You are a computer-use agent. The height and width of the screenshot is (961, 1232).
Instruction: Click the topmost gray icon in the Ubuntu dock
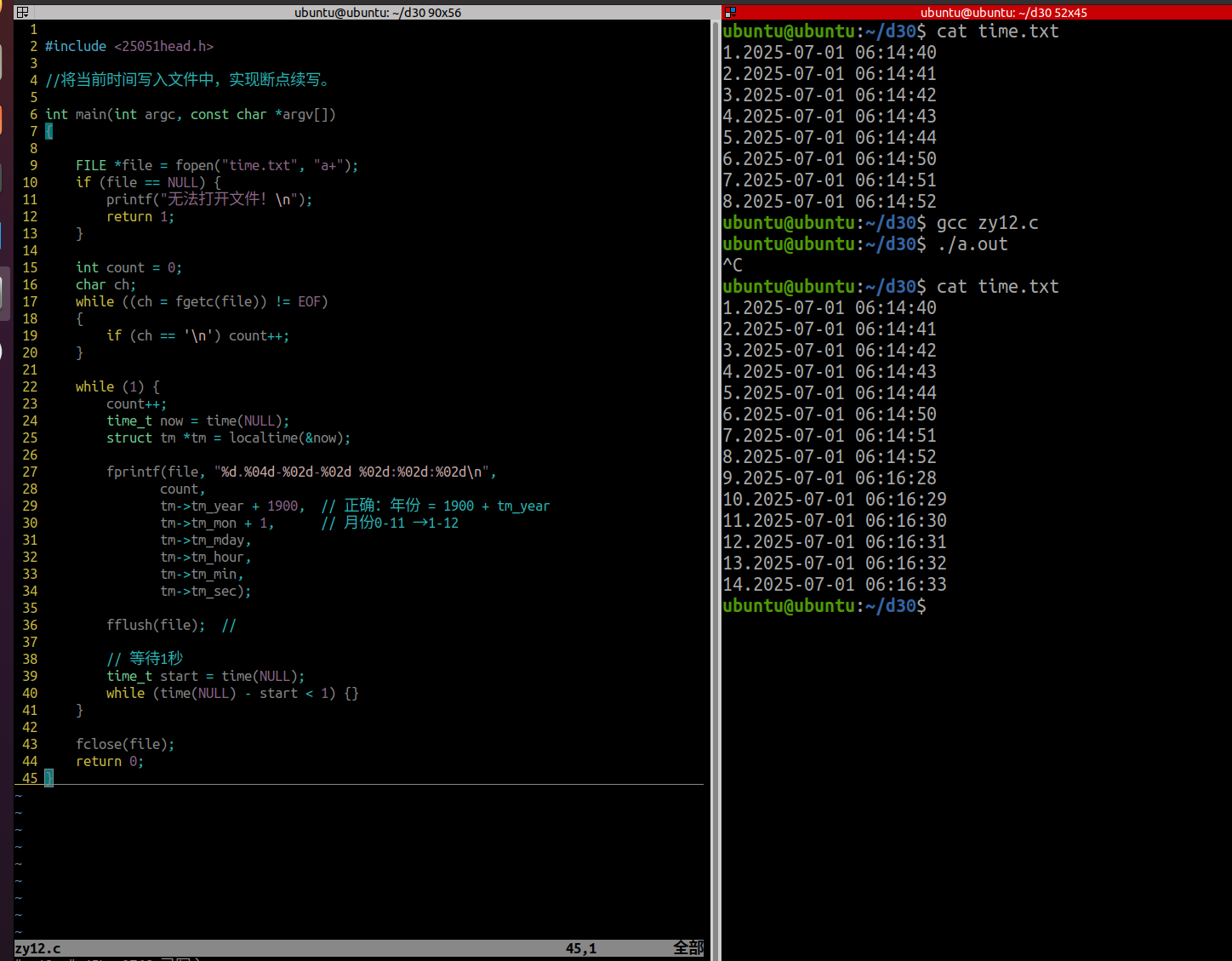tap(3, 60)
